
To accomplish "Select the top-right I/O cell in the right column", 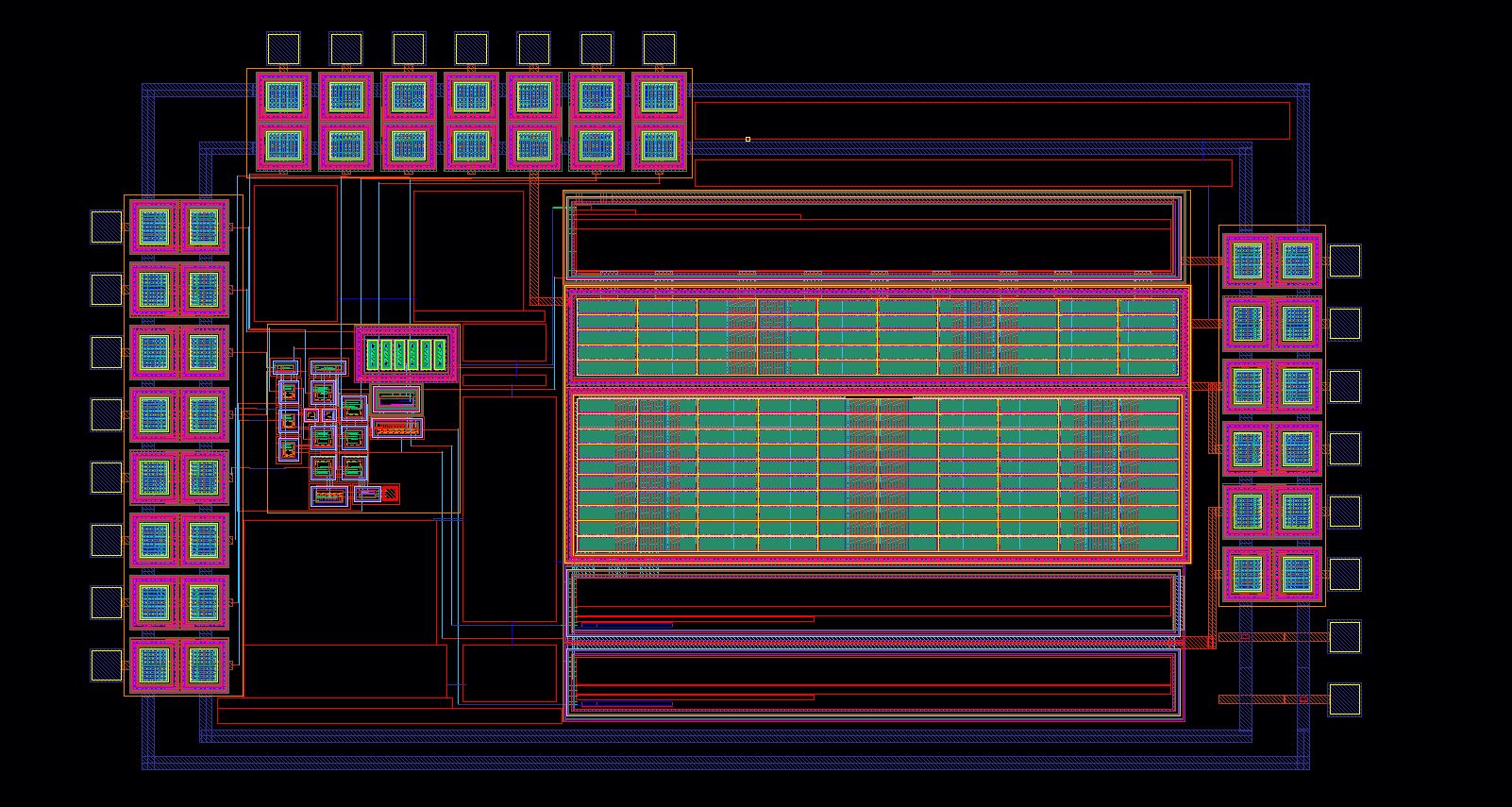I will (x=1297, y=261).
